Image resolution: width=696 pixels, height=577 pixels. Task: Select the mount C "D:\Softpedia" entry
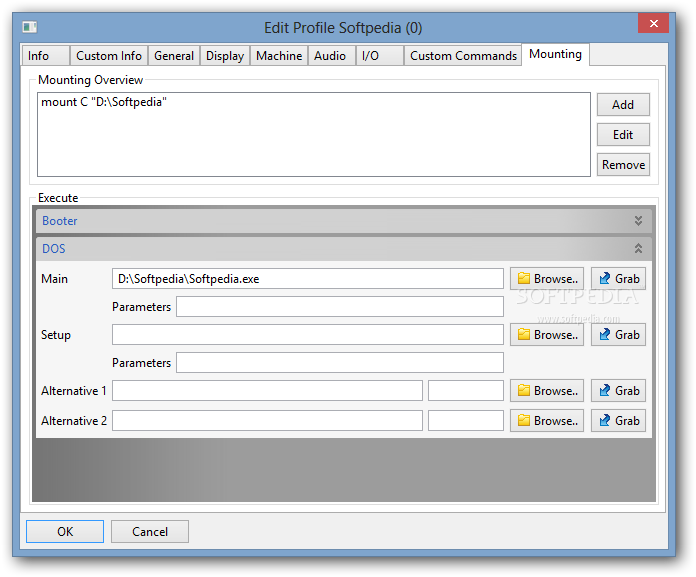(x=104, y=102)
